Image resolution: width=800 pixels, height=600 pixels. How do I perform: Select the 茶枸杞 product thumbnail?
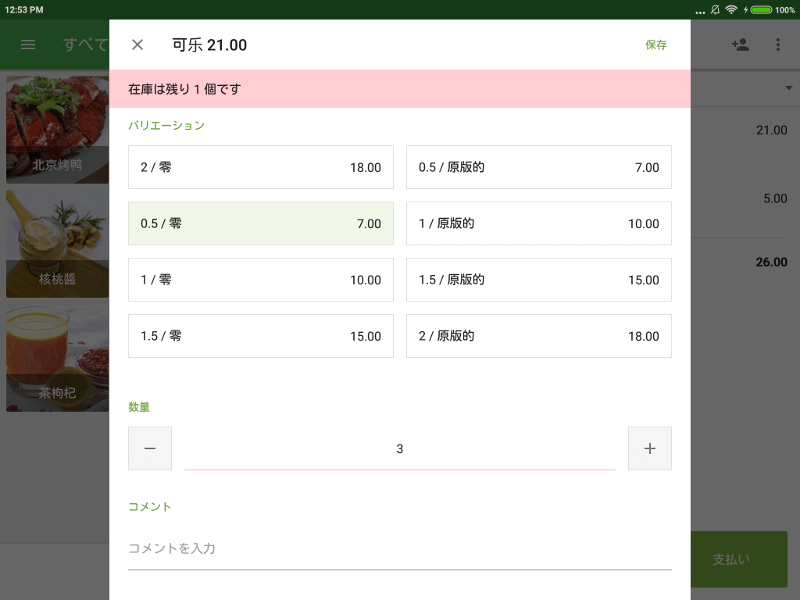click(x=55, y=360)
